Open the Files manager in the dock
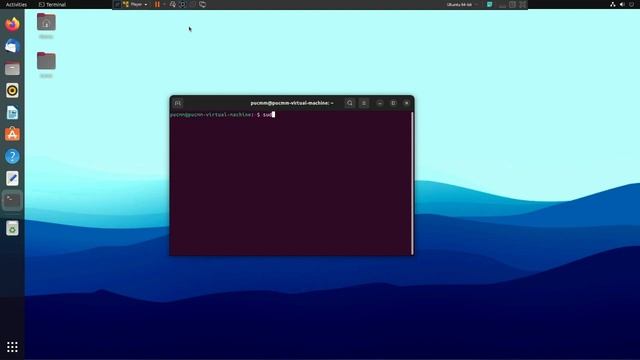Viewport: 640px width, 360px height. (12, 68)
